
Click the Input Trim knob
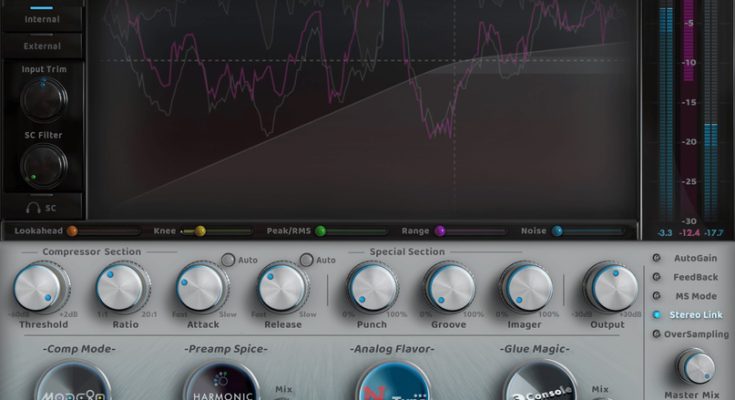tap(43, 98)
